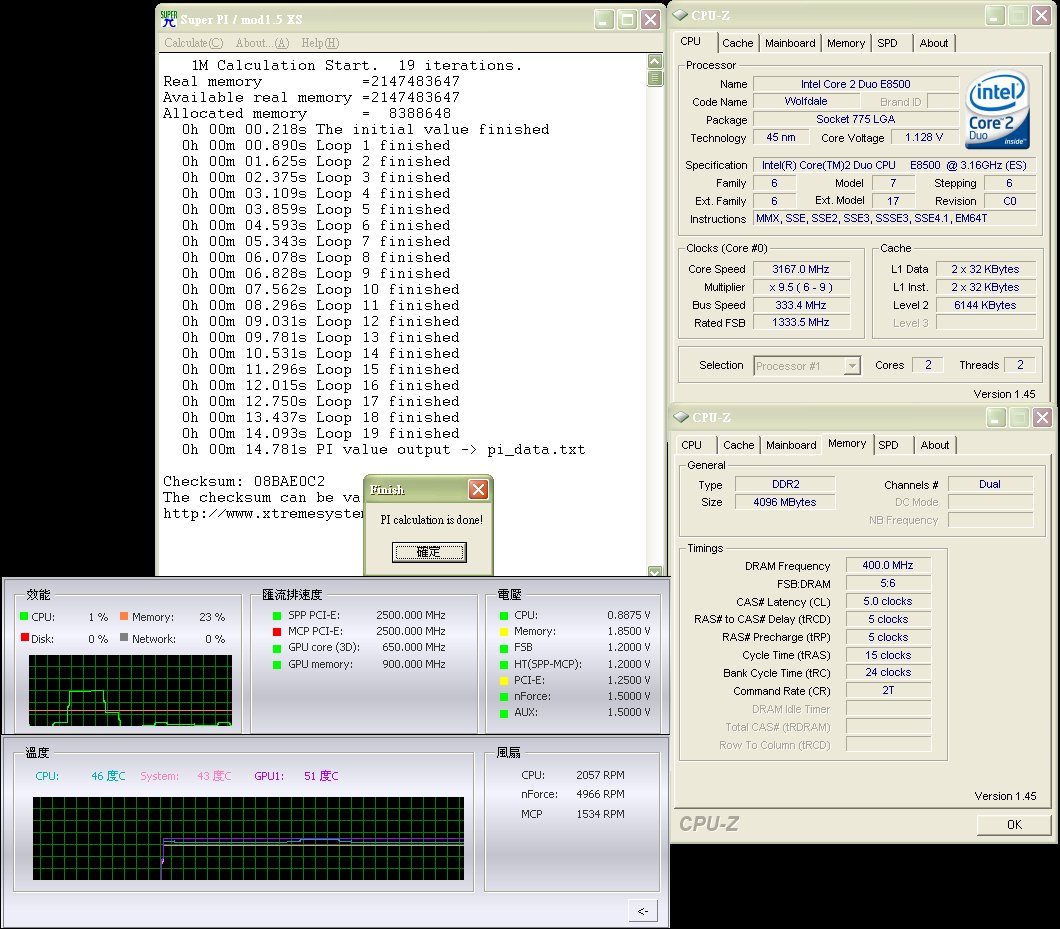Click green indicator beside GPU memory
Image resolution: width=1060 pixels, height=929 pixels.
click(276, 665)
